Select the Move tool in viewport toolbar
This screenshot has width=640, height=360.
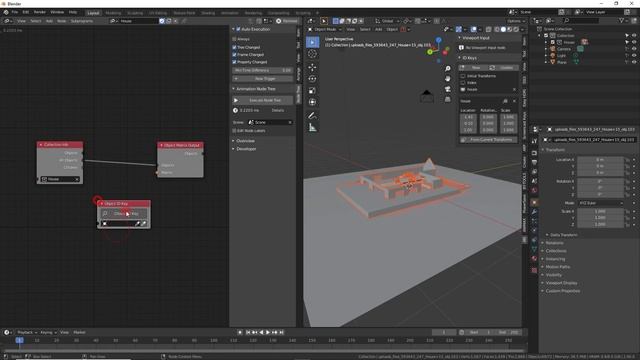click(x=312, y=67)
